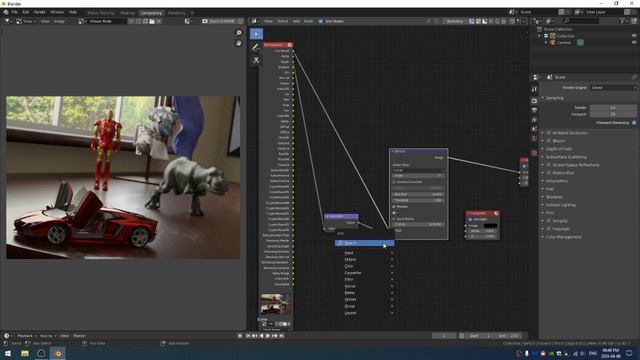
Task: Collapse the Collection tree arrow in outliner
Action: click(540, 36)
